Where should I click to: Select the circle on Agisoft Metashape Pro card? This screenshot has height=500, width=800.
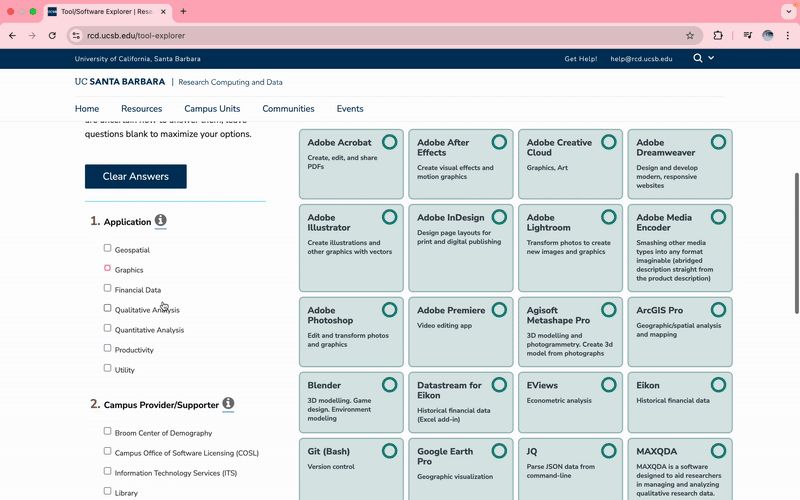tap(609, 310)
